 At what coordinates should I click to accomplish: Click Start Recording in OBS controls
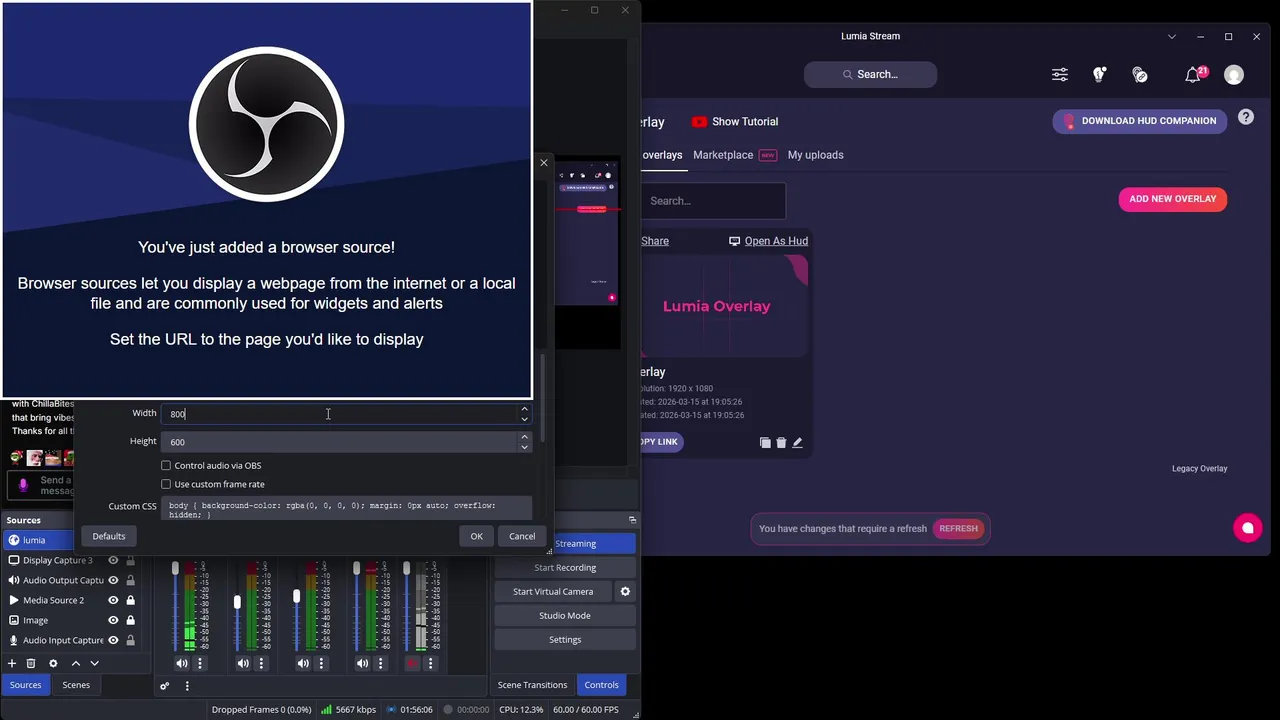click(x=565, y=568)
